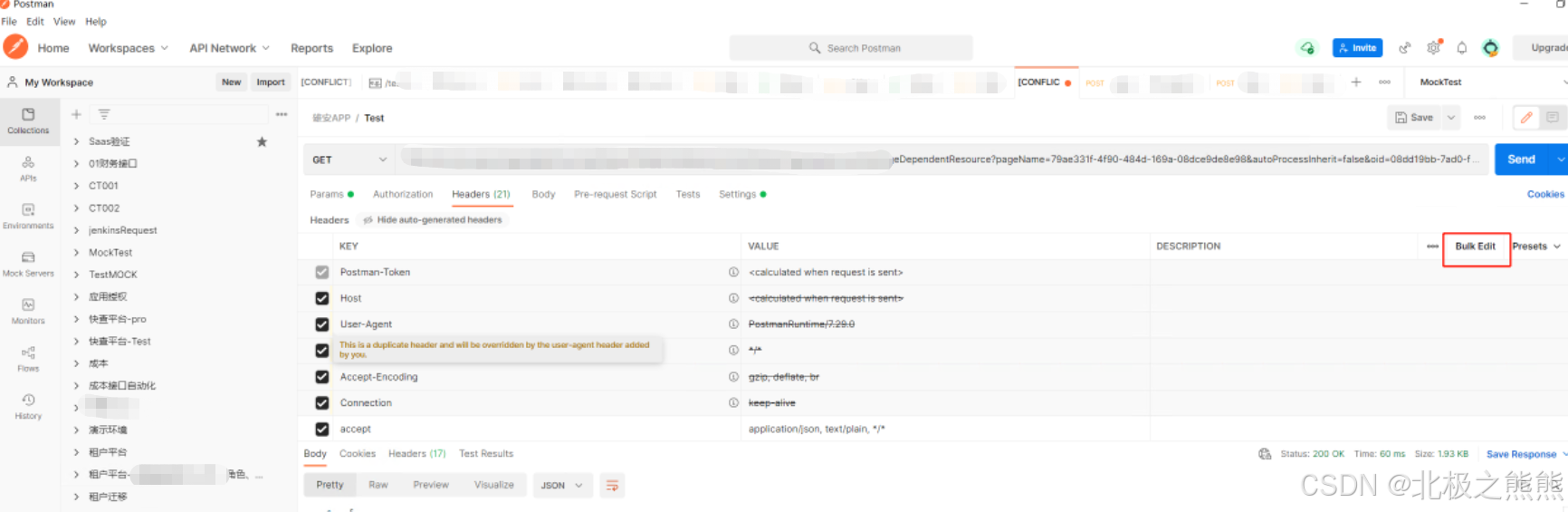Open the History sidebar panel
Image resolution: width=1568 pixels, height=512 pixels.
click(x=28, y=406)
